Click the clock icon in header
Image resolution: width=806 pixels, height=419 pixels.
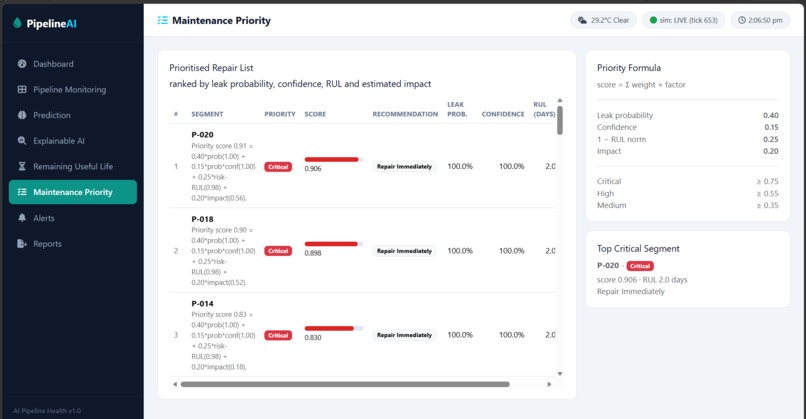pyautogui.click(x=742, y=20)
